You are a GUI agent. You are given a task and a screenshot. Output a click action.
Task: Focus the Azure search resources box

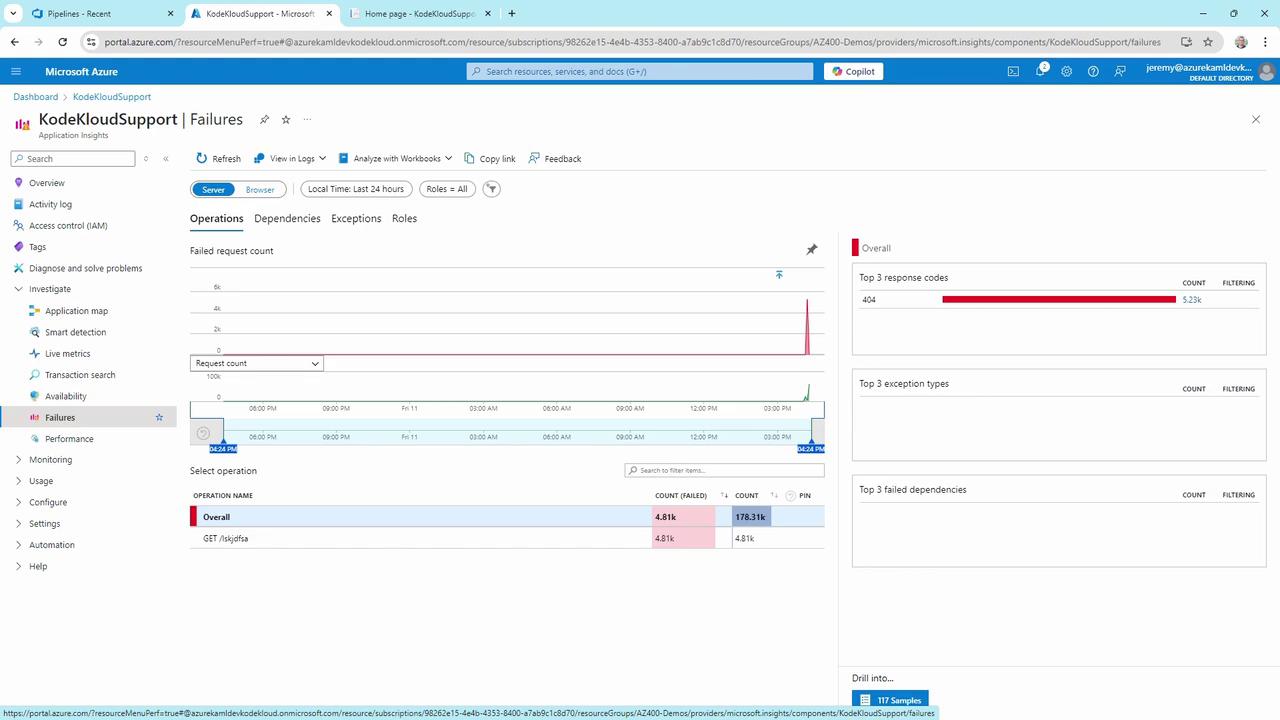click(x=640, y=71)
